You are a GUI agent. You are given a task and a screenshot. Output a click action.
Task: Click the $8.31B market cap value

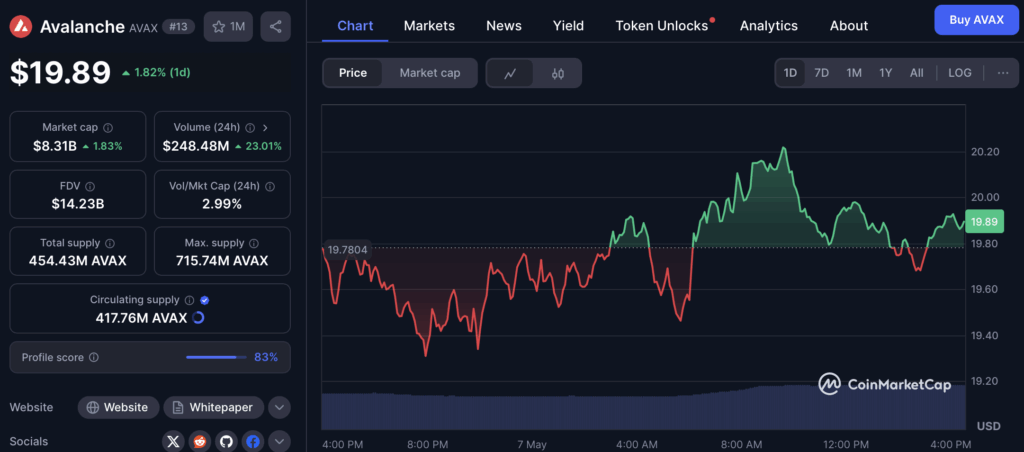(54, 146)
